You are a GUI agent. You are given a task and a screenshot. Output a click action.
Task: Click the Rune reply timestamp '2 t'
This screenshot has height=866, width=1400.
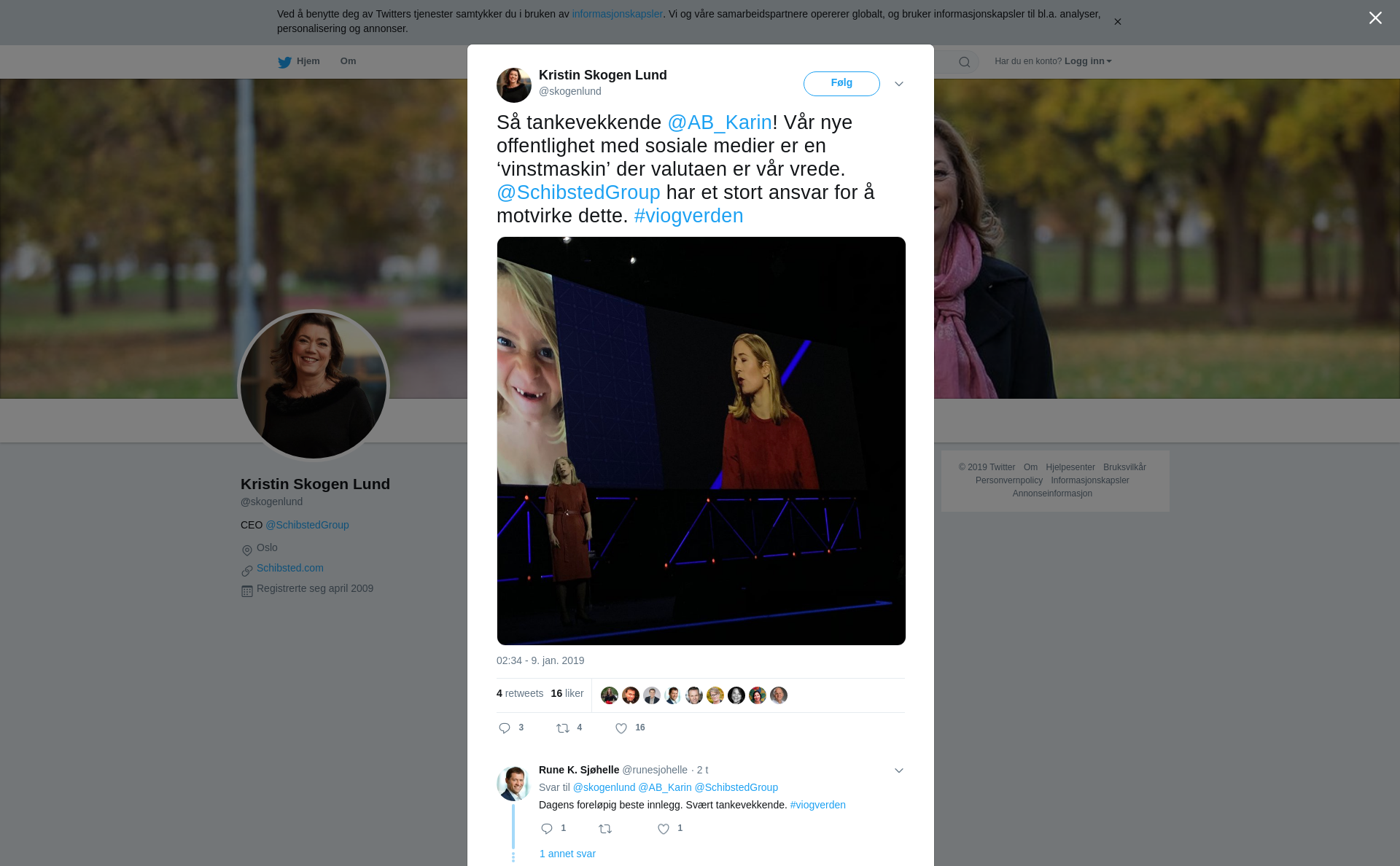(x=702, y=770)
